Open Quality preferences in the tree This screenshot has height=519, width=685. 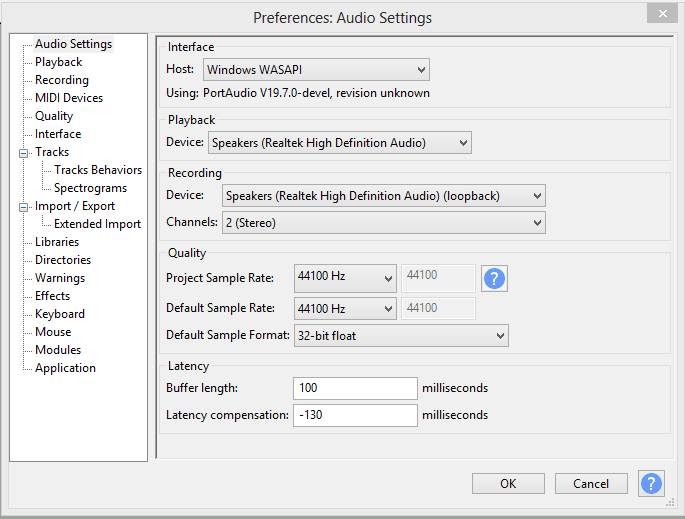coord(54,116)
